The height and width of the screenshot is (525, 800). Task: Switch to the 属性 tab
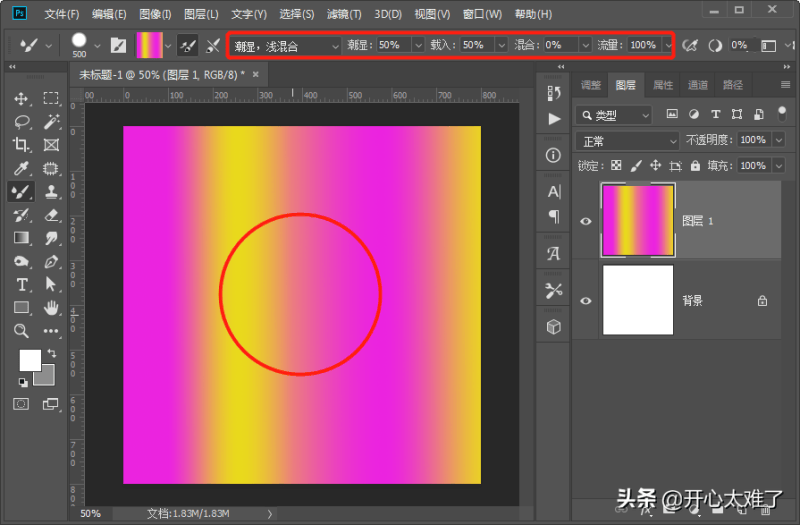pos(663,85)
